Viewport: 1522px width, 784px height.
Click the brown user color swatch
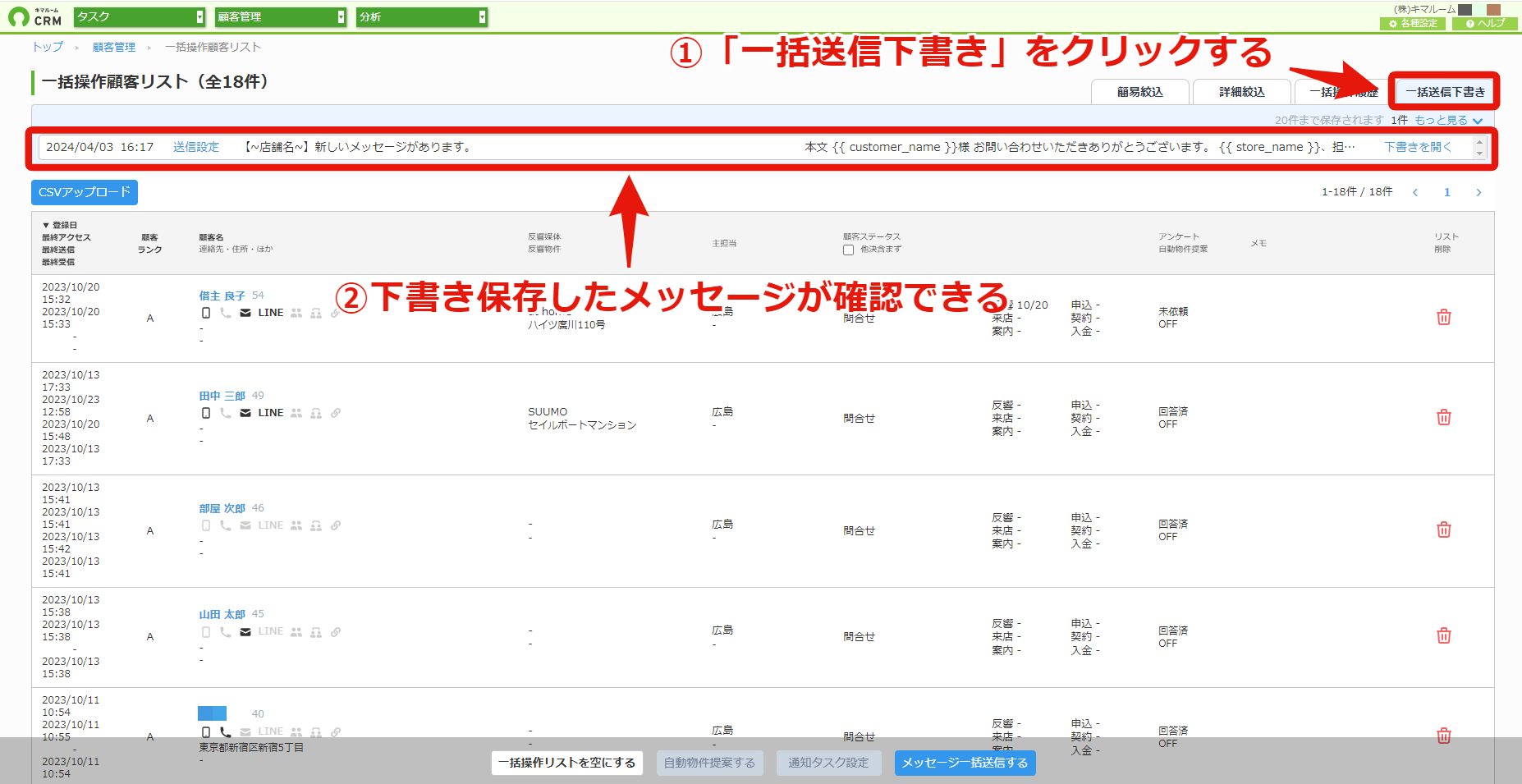coord(1493,10)
